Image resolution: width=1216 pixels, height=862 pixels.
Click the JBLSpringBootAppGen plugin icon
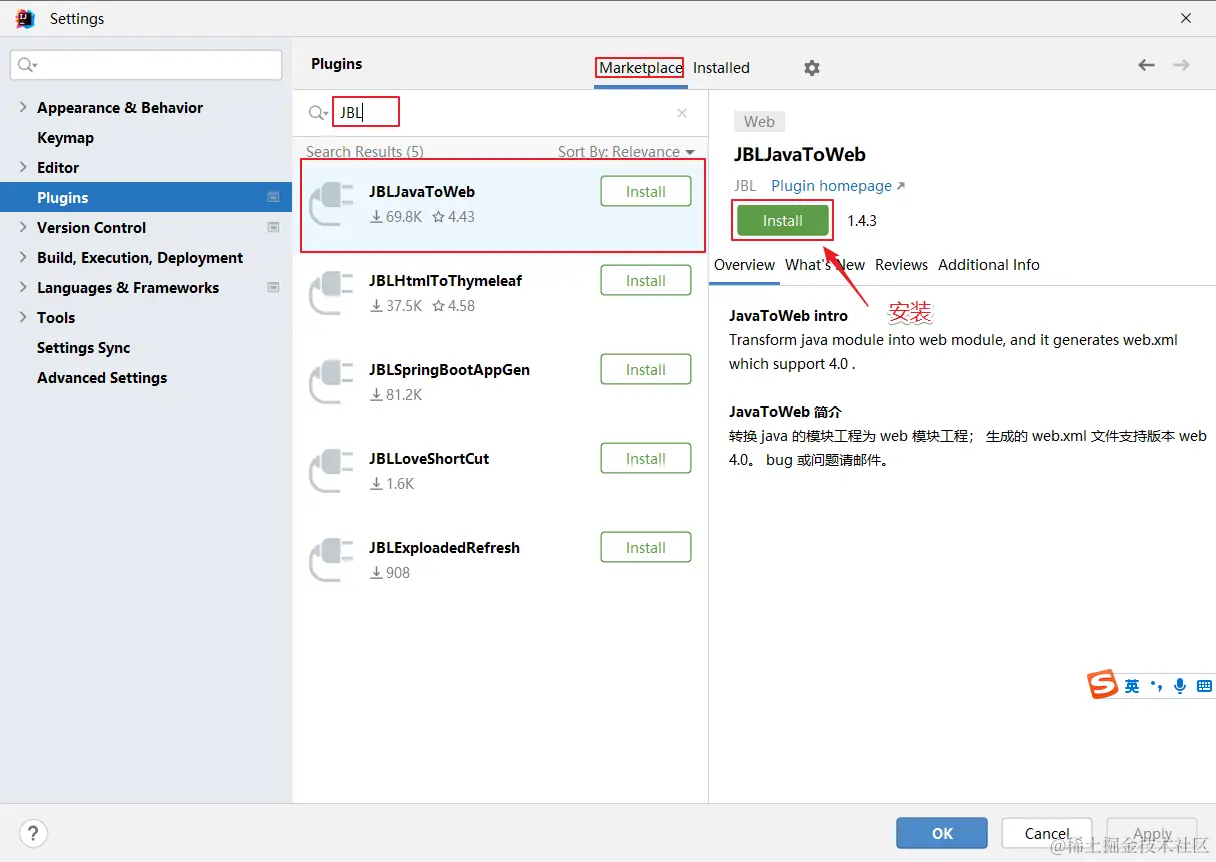coord(331,382)
